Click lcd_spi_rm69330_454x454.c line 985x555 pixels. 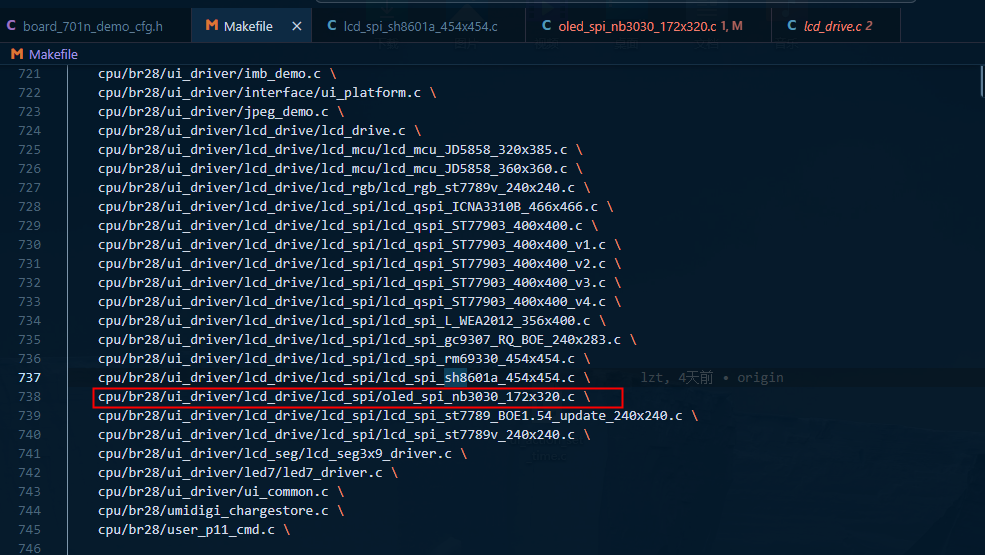point(344,358)
